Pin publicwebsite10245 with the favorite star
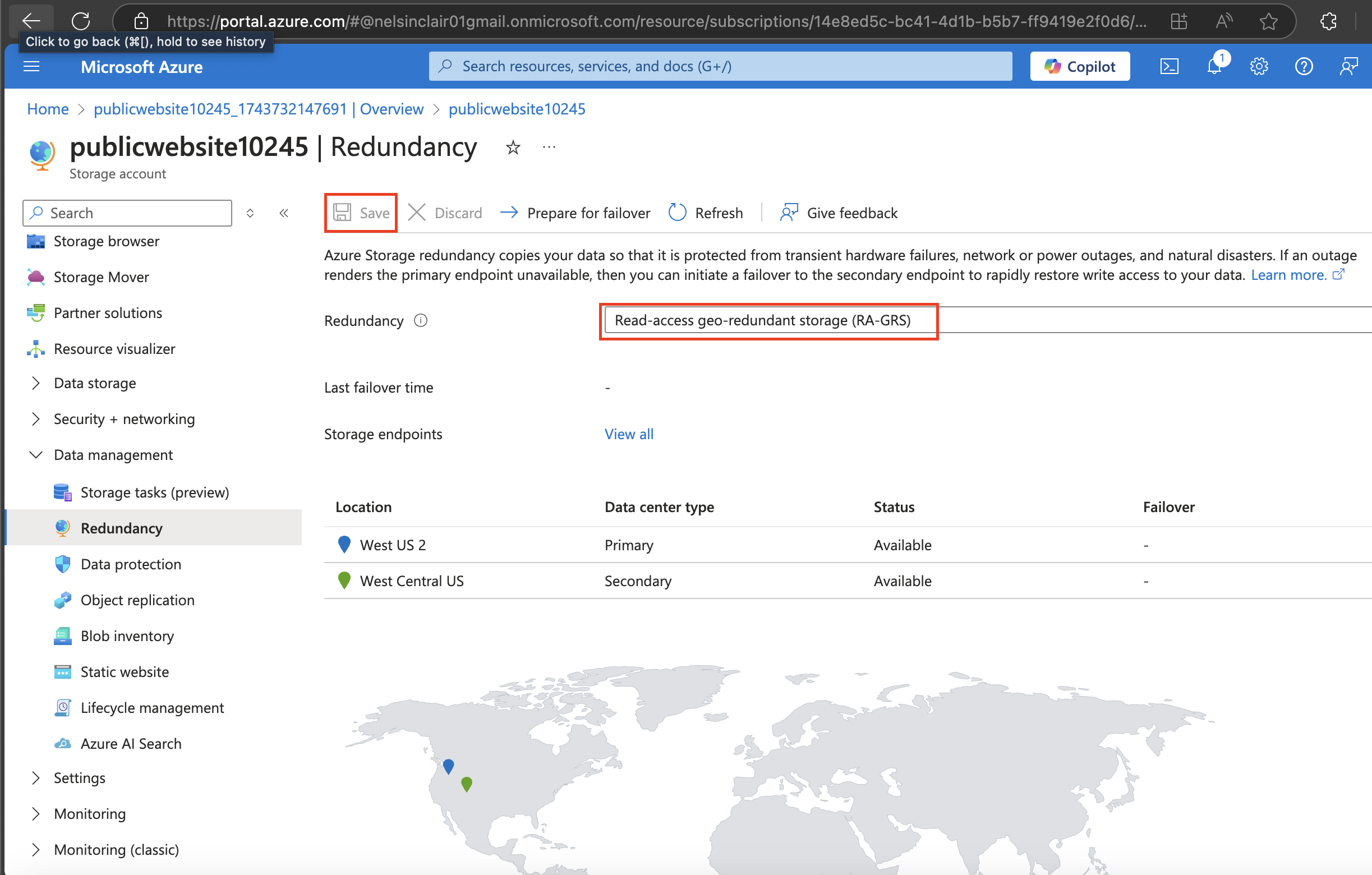Viewport: 1372px width, 875px height. click(513, 148)
